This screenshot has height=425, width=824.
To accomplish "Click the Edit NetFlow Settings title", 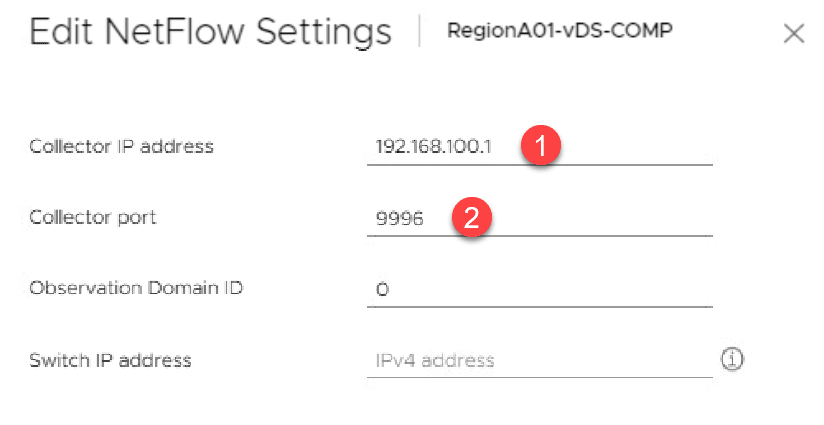I will [210, 33].
